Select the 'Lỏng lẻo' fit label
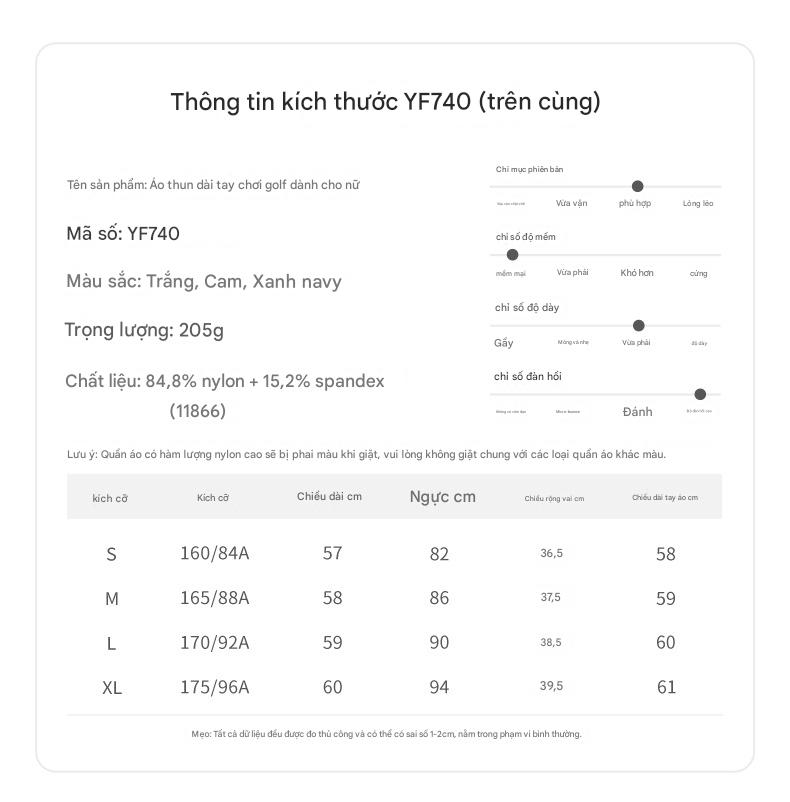Viewport: 790px width, 802px height. tap(698, 204)
